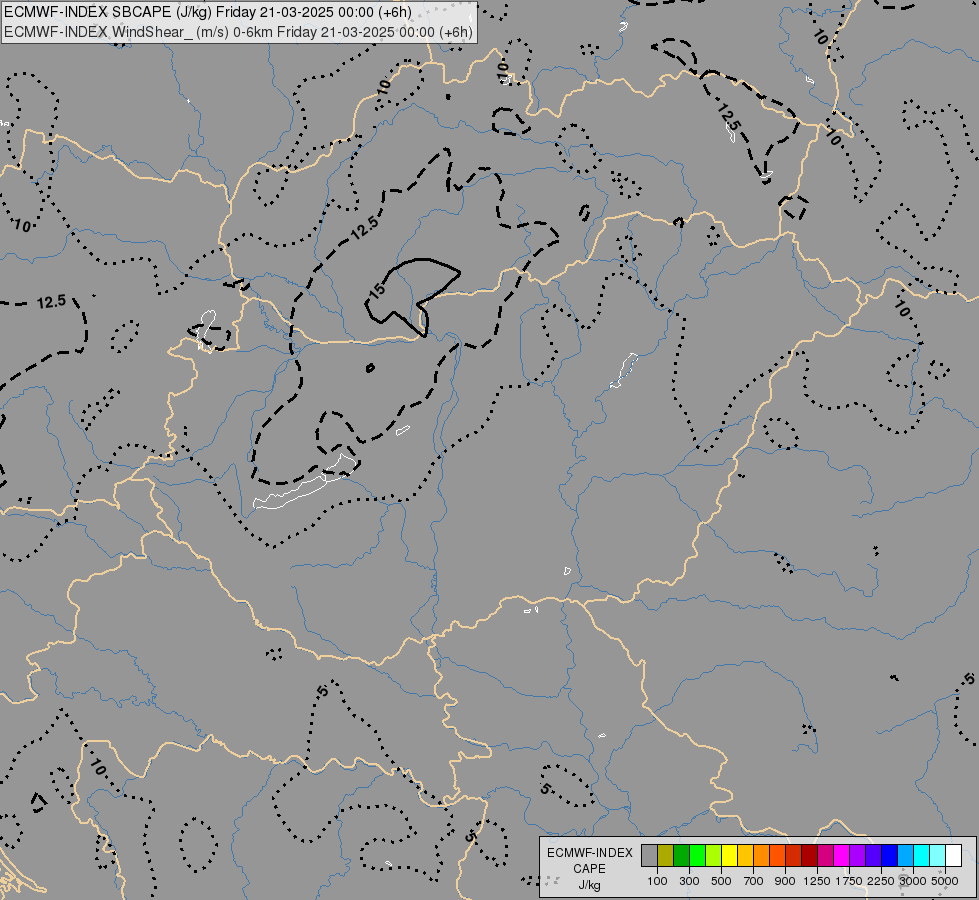Screen dimensions: 979x900
Task: Click the dark green legend swatch
Action: pos(682,855)
